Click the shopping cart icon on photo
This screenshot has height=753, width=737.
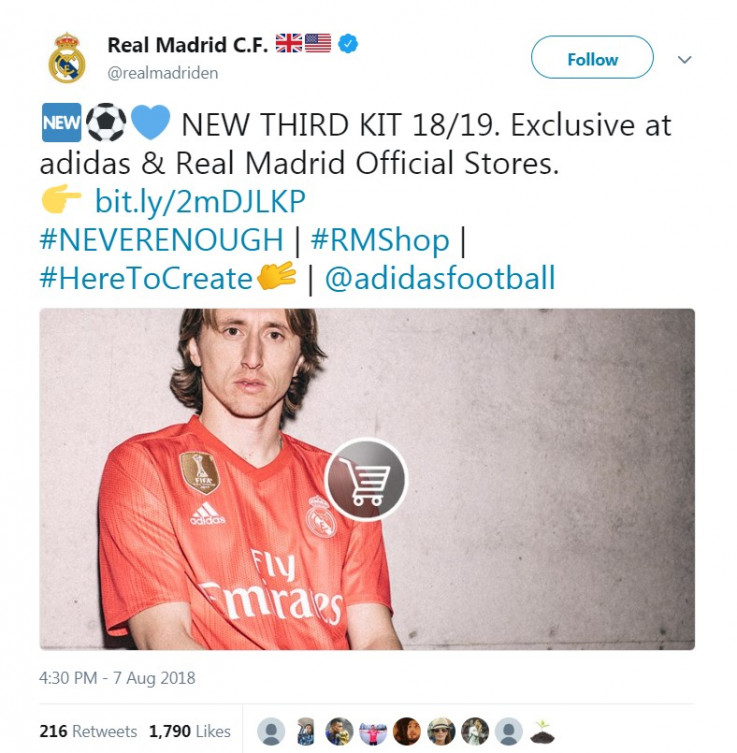(366, 480)
